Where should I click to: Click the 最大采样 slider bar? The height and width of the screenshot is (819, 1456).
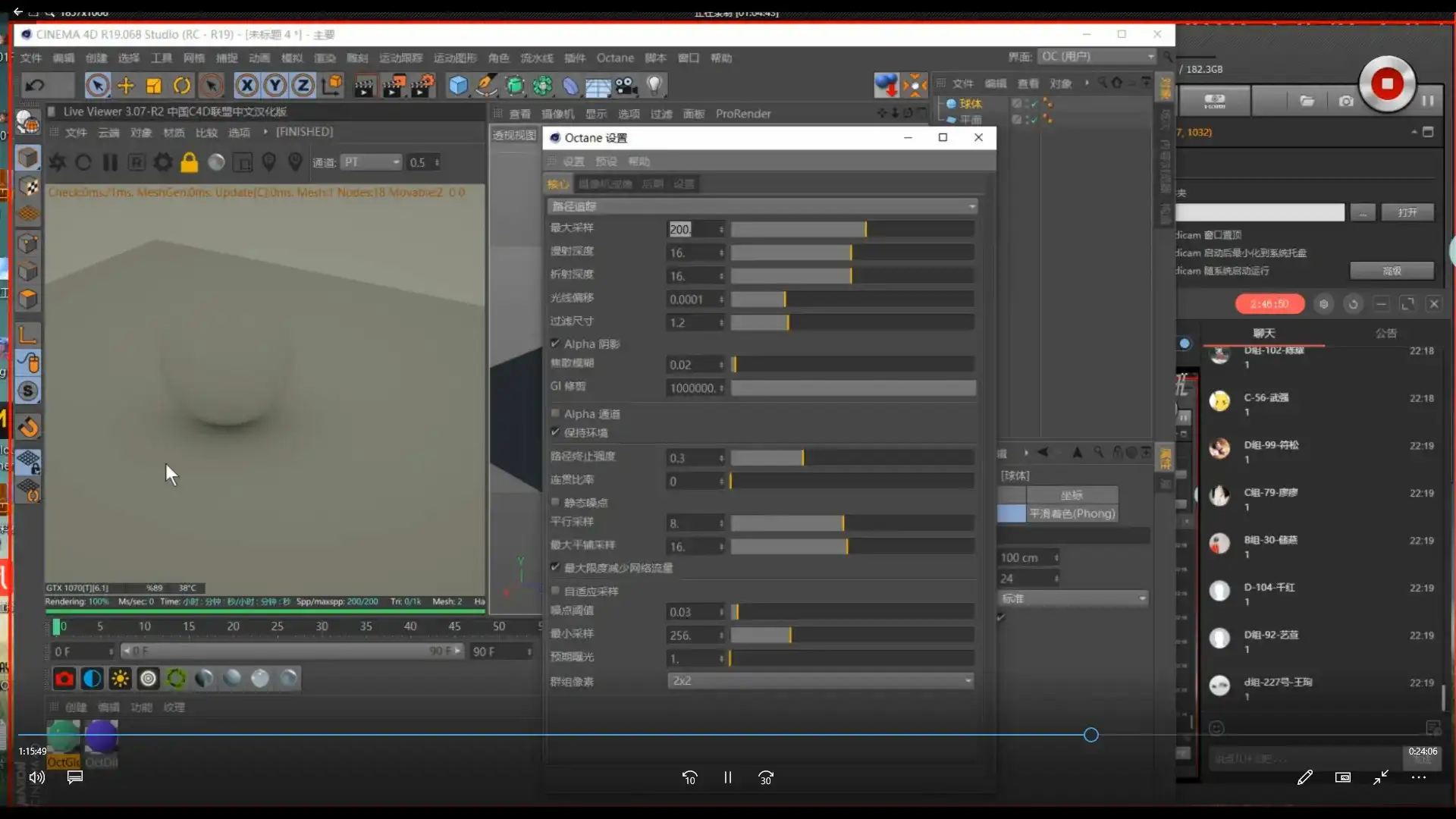coord(852,229)
